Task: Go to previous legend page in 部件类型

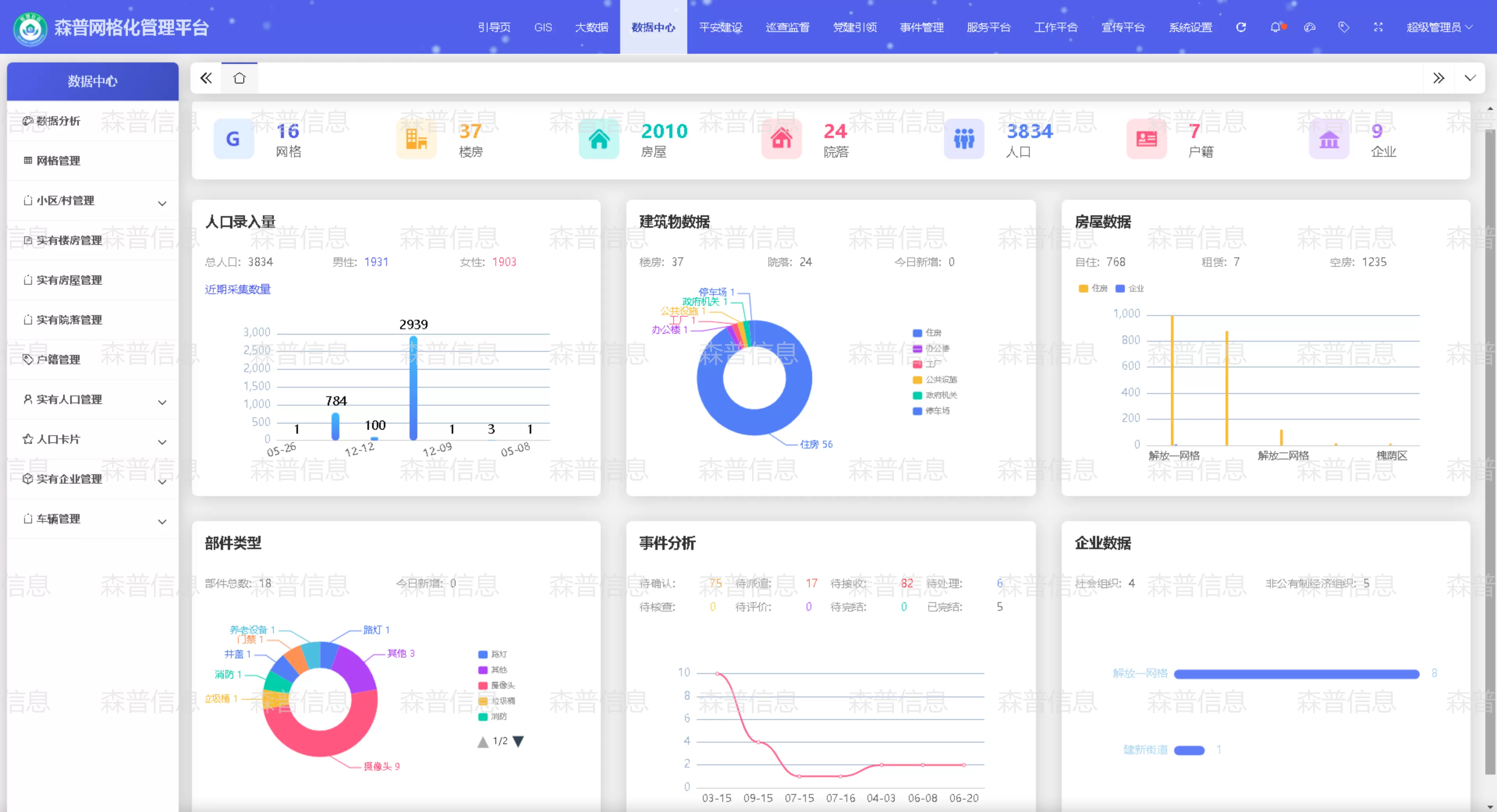Action: tap(482, 741)
